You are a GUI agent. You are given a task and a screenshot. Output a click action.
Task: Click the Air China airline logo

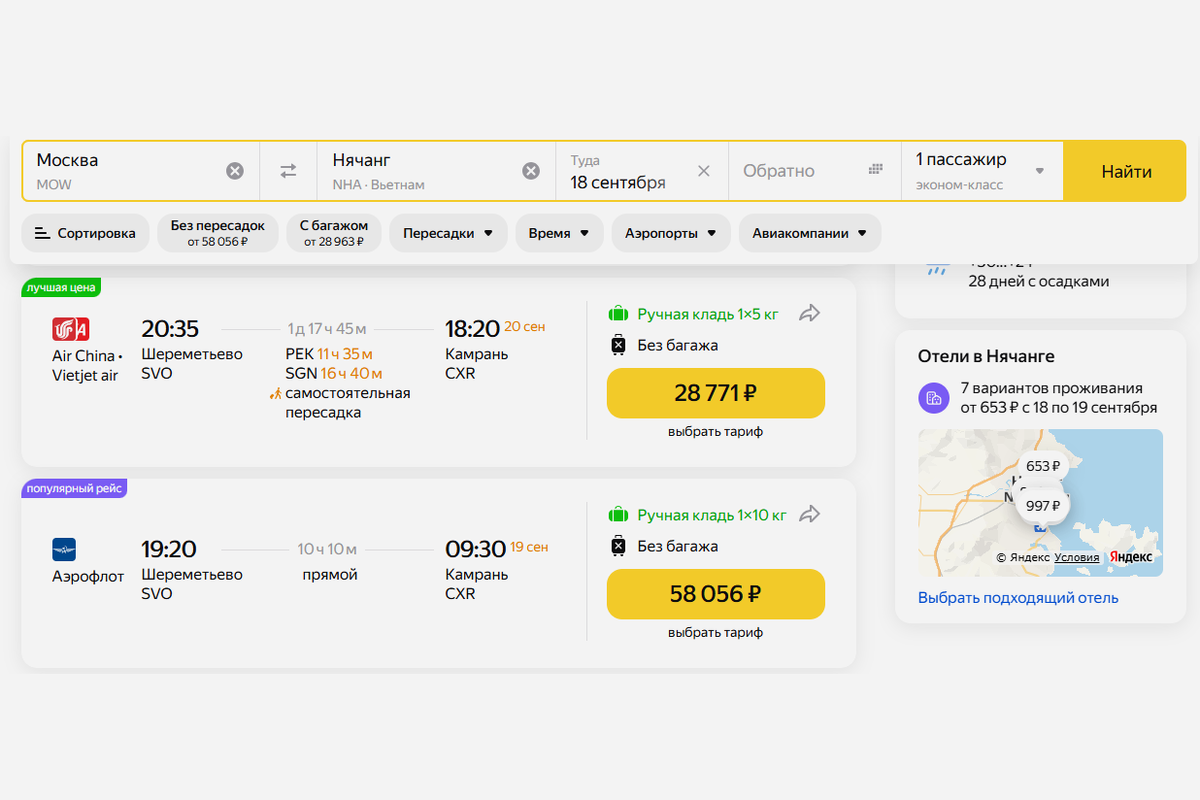point(71,329)
